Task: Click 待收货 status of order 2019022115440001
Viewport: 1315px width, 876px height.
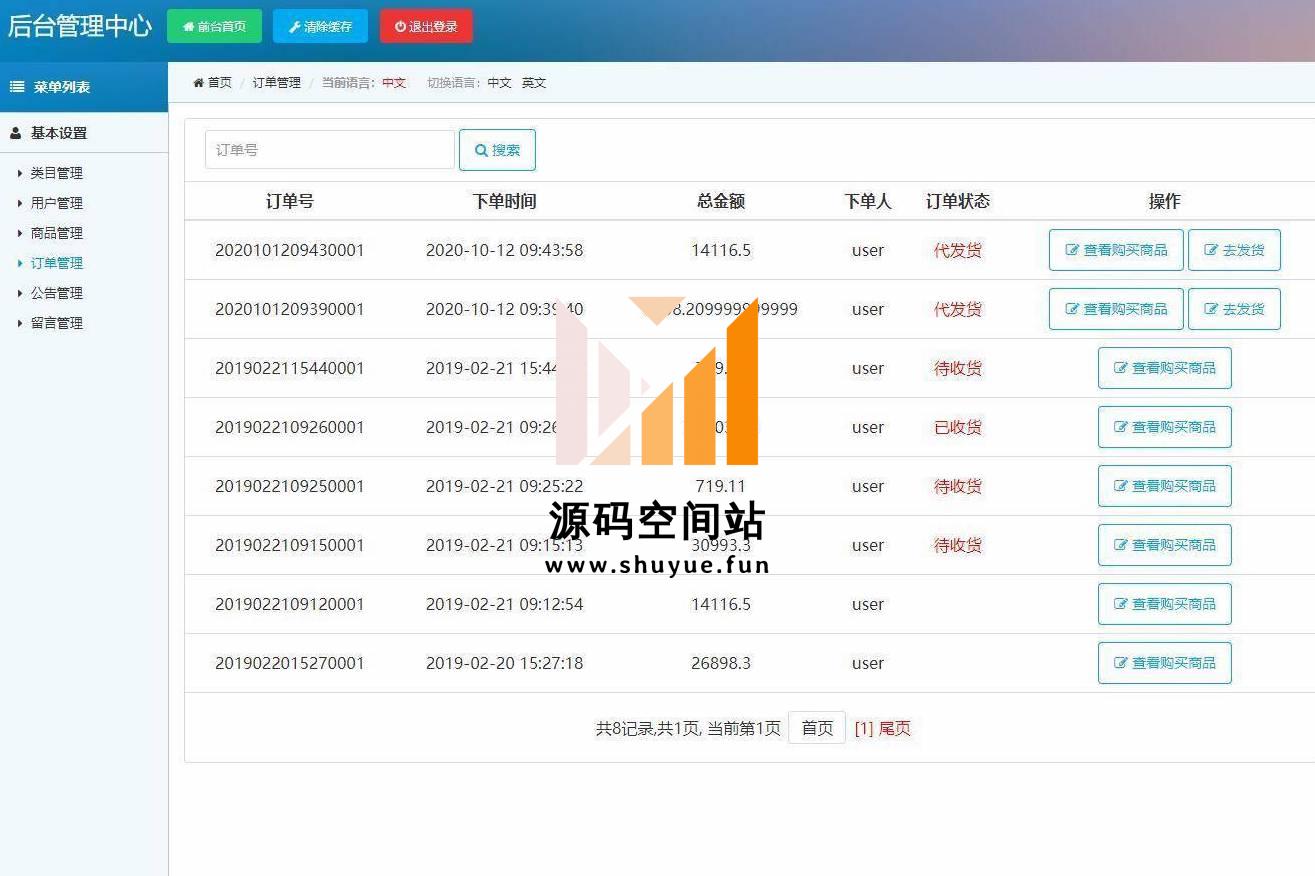Action: [958, 368]
